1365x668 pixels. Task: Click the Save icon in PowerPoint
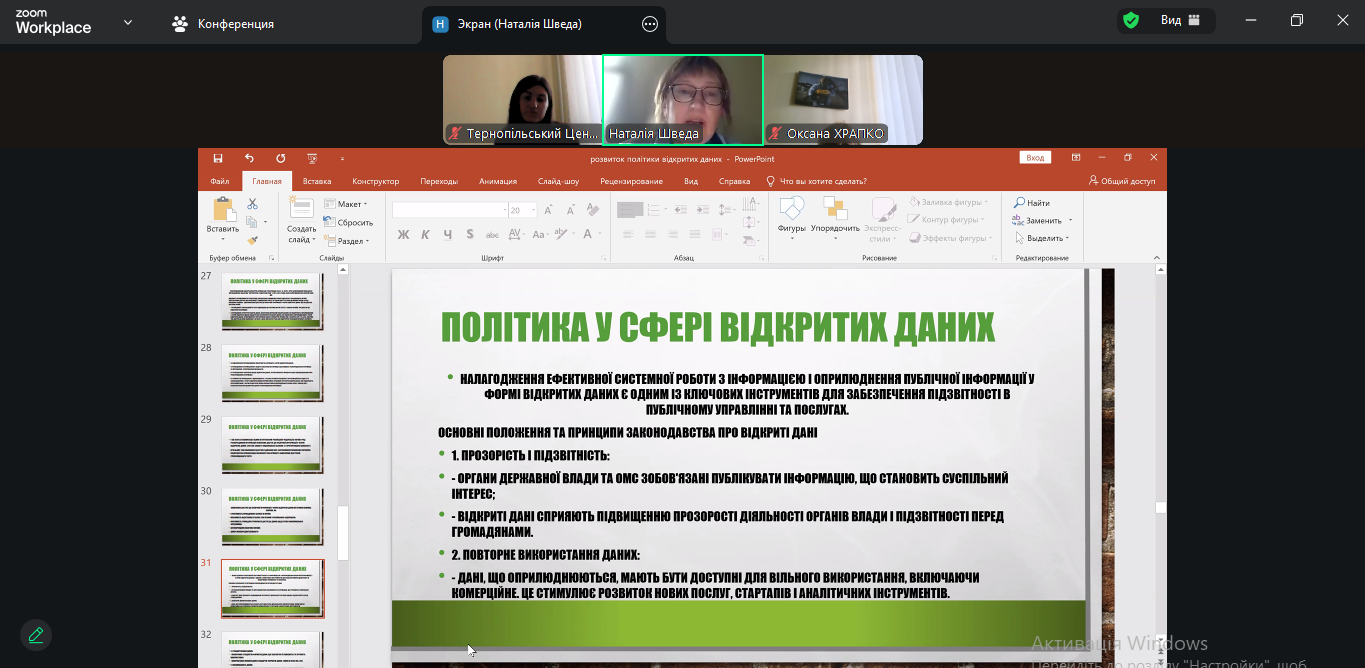tap(218, 158)
